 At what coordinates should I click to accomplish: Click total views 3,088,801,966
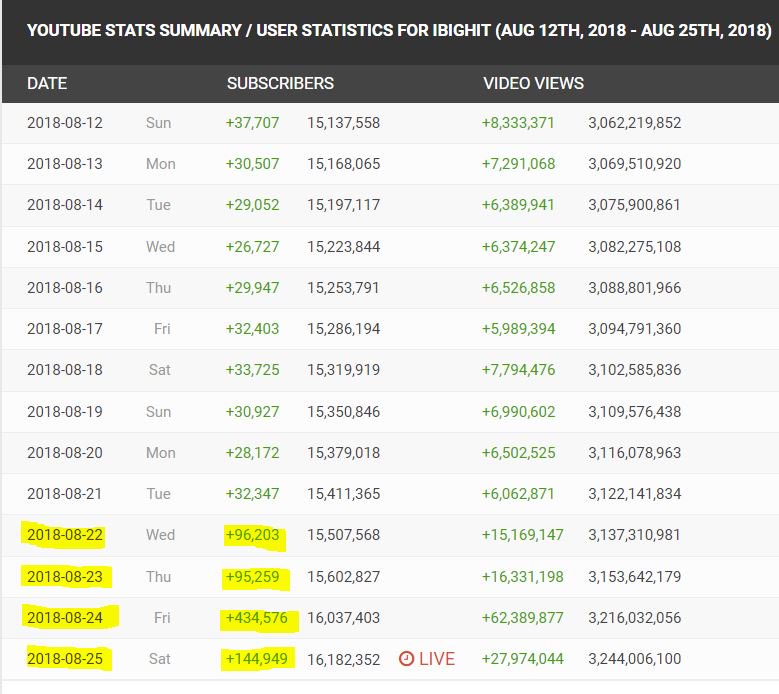pos(634,288)
